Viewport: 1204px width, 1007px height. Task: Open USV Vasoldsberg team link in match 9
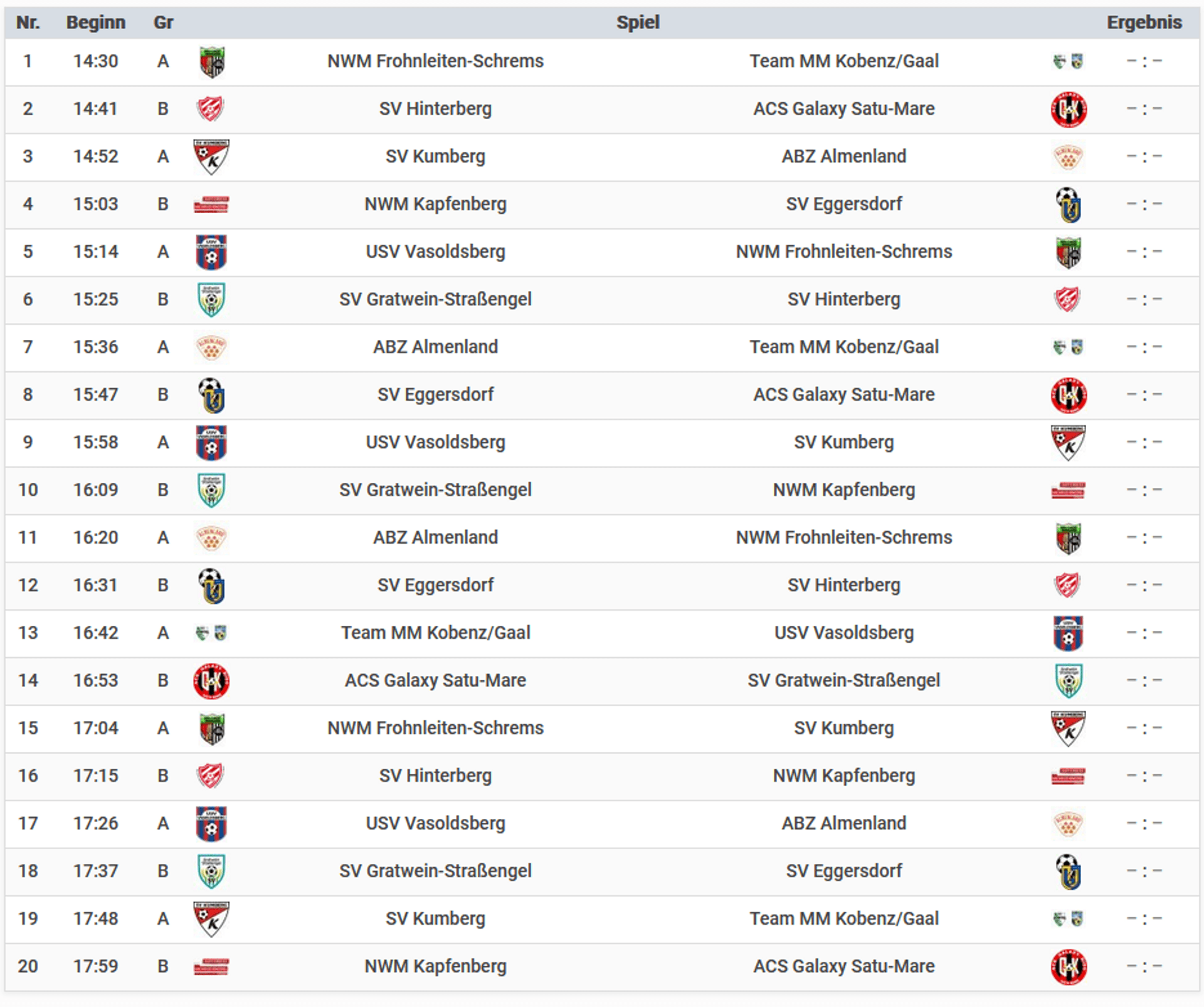(x=435, y=442)
